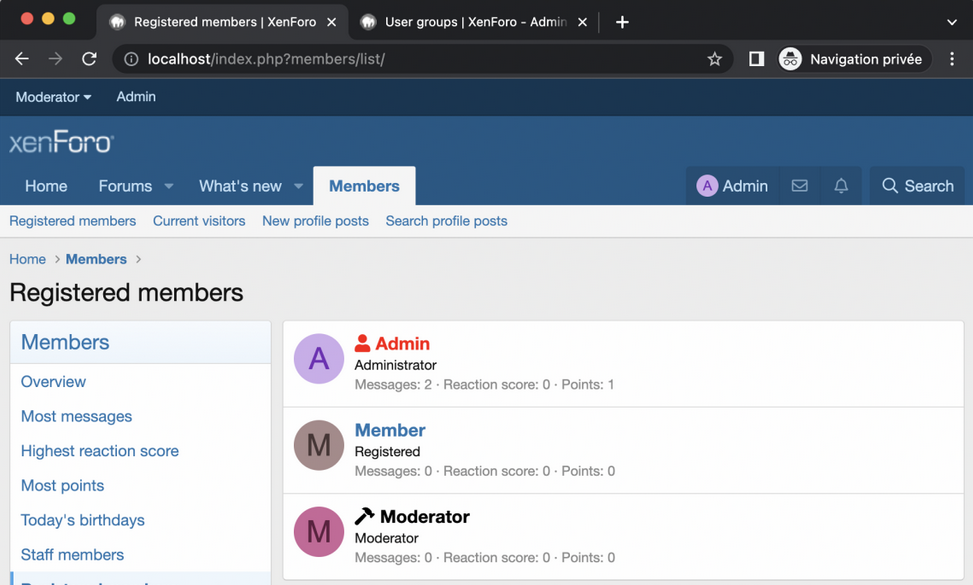Click Admin's purple avatar in member list
Viewport: 973px width, 585px height.
point(319,359)
